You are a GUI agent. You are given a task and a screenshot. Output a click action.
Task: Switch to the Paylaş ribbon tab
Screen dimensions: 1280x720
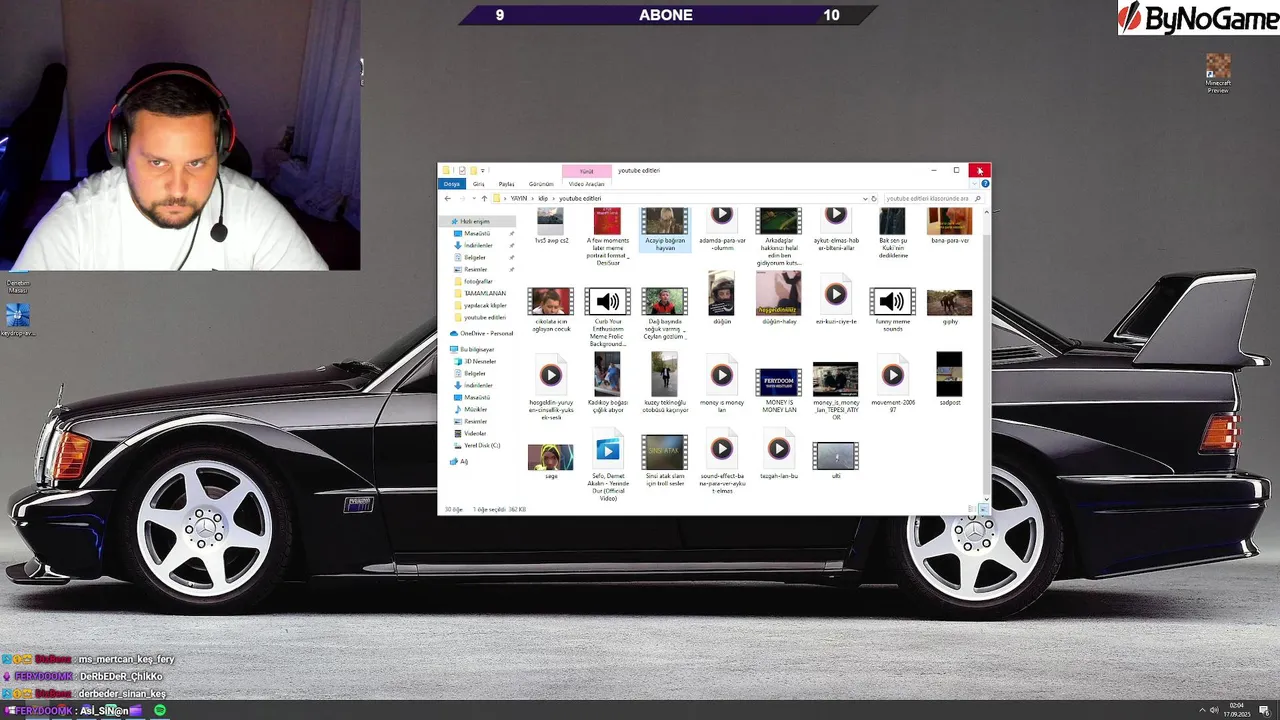click(x=507, y=184)
